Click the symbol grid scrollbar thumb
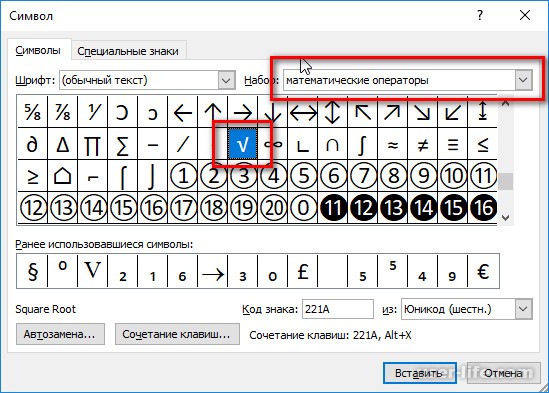The image size is (549, 393). [505, 181]
